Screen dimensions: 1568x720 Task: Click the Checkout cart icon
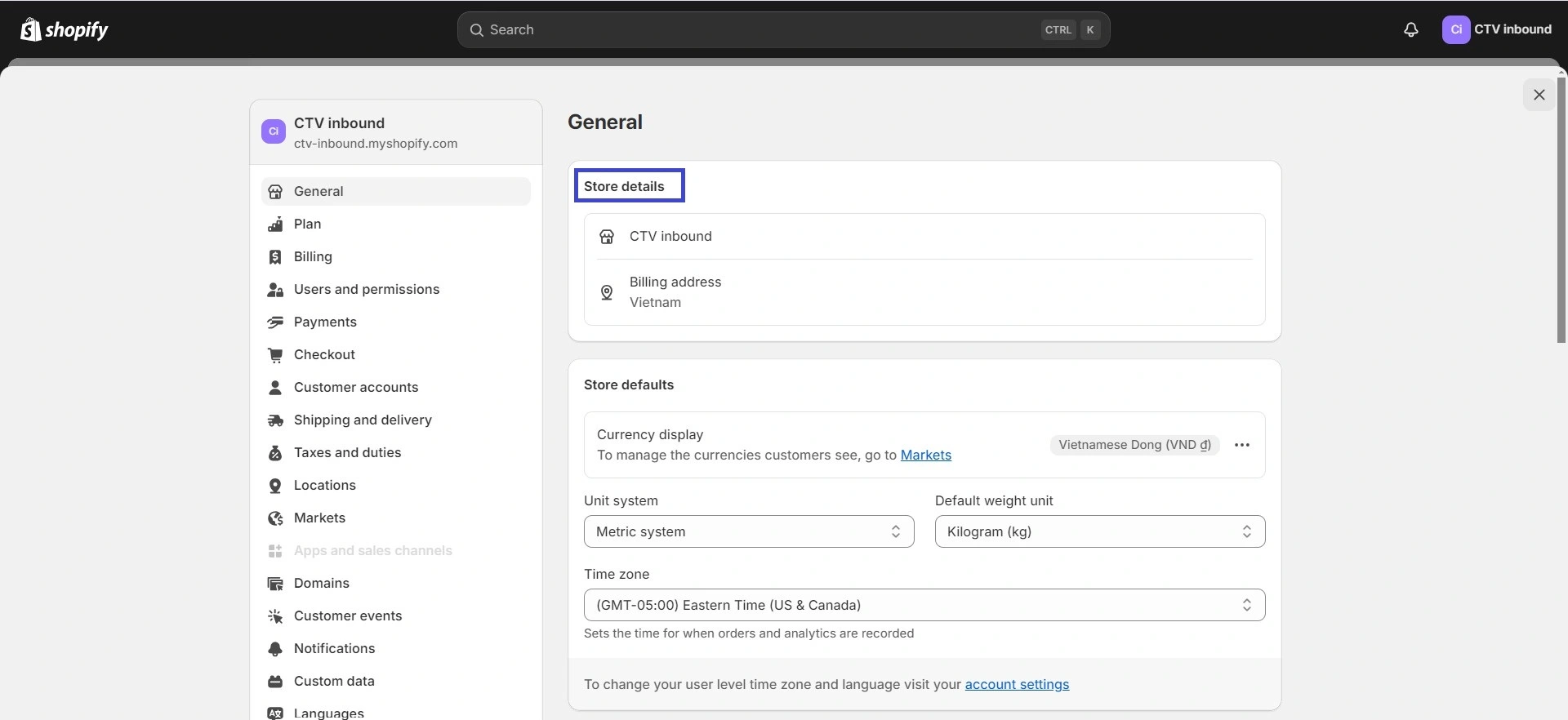(x=275, y=354)
